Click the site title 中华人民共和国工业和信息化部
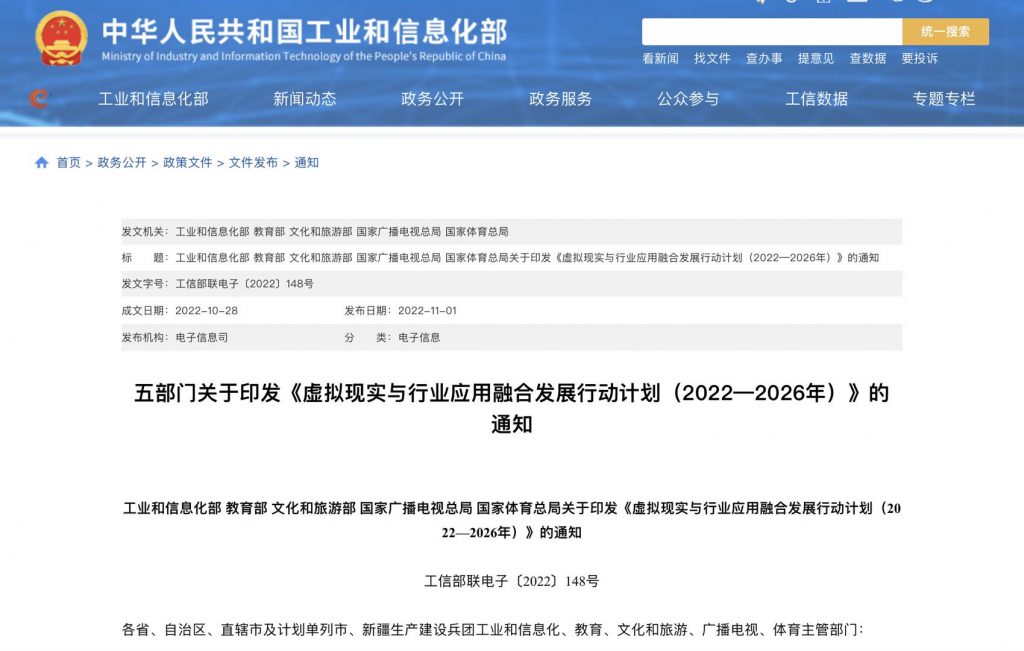The height and width of the screenshot is (651, 1024). (304, 31)
